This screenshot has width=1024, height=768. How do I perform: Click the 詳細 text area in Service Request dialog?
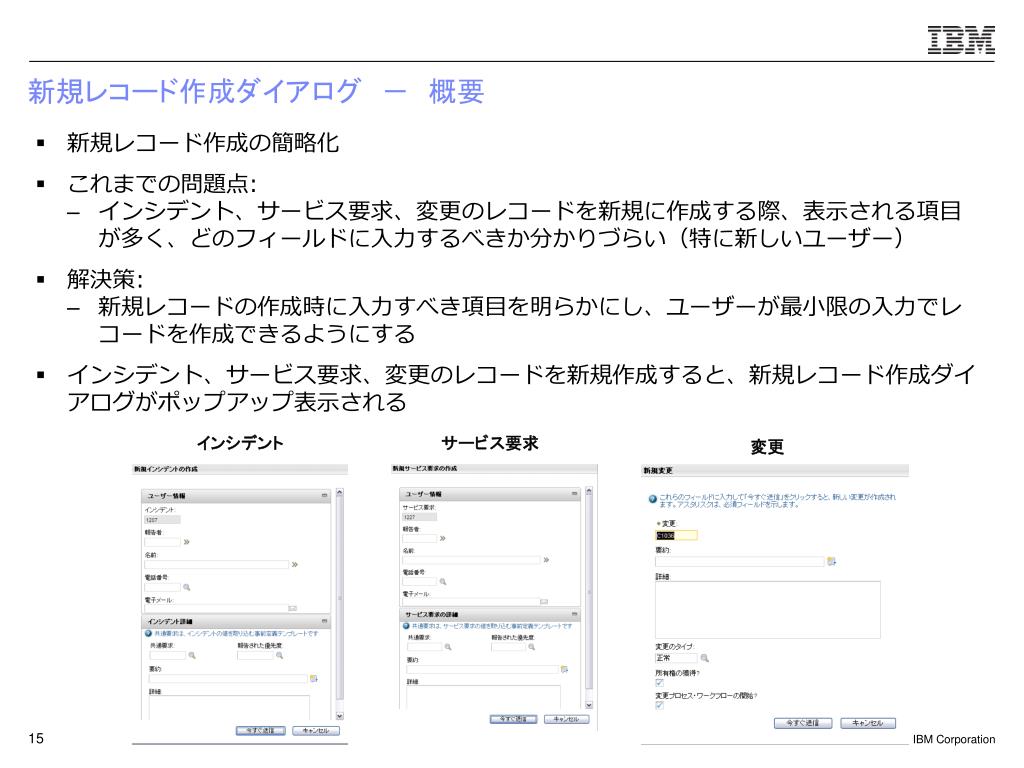click(x=483, y=696)
